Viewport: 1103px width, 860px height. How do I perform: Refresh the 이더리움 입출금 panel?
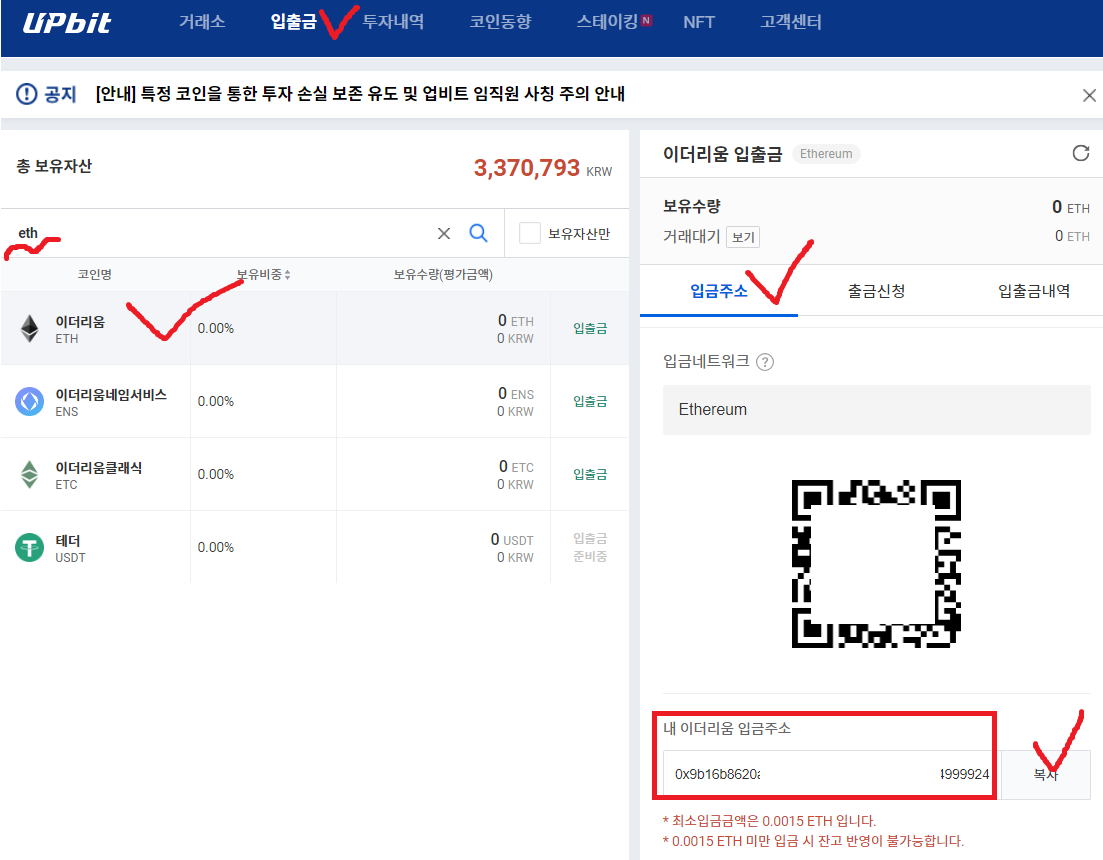[1080, 153]
